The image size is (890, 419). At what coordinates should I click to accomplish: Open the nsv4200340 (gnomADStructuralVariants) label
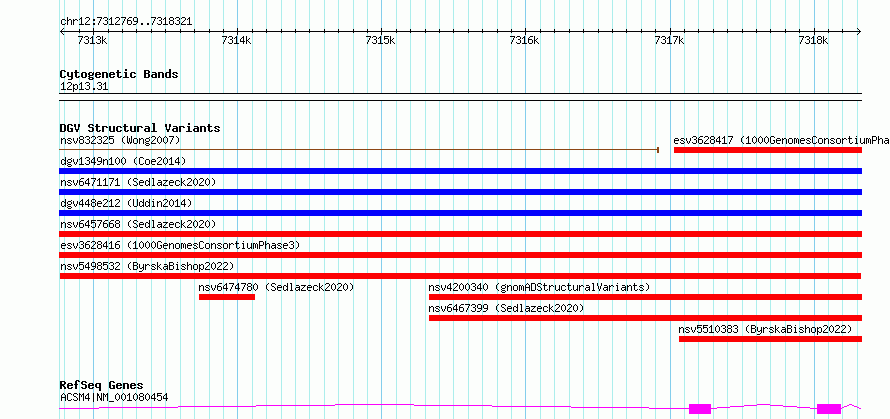539,287
